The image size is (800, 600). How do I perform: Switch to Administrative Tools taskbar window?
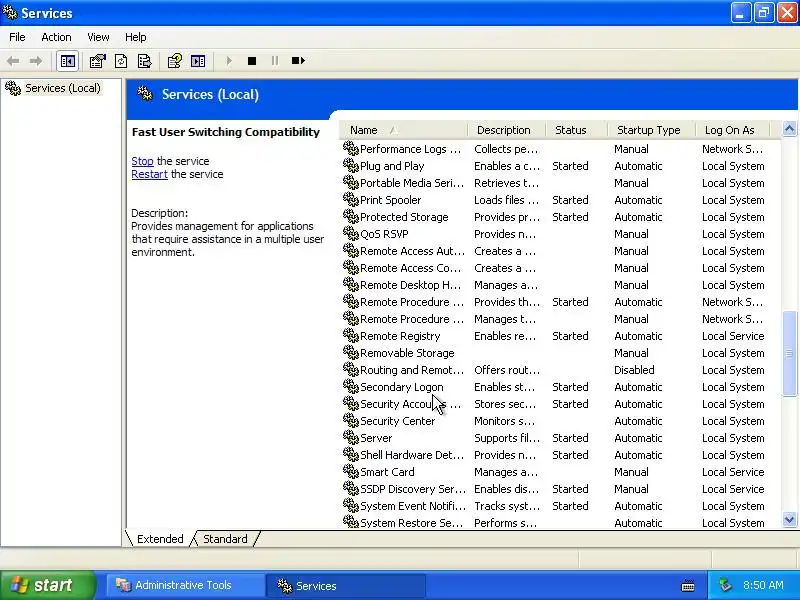[184, 585]
